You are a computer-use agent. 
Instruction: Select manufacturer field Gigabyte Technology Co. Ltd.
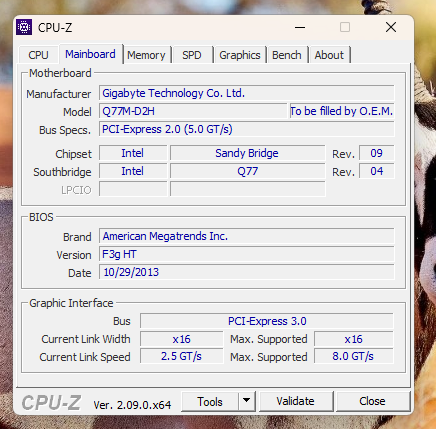(x=247, y=93)
